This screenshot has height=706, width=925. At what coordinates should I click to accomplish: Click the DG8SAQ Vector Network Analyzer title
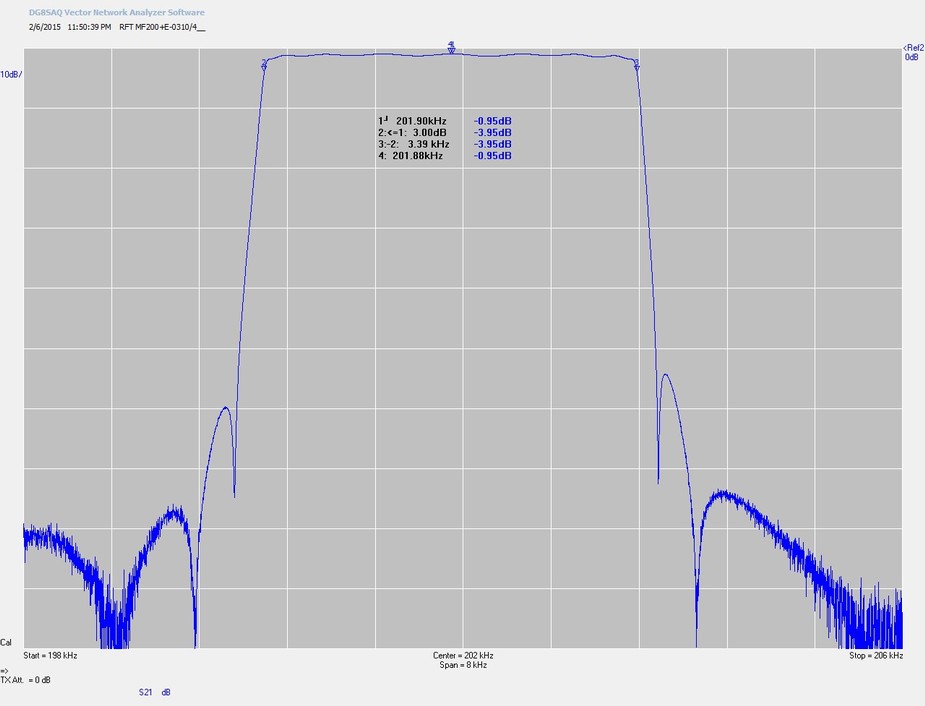coord(117,12)
